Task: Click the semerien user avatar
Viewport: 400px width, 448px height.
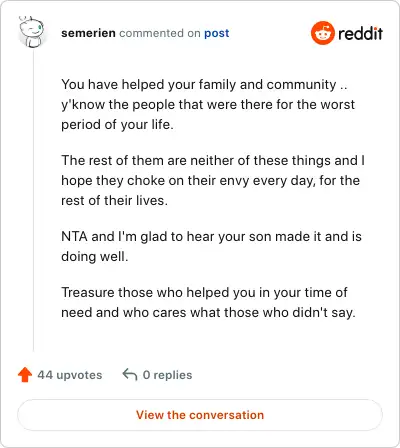Action: coord(31,32)
